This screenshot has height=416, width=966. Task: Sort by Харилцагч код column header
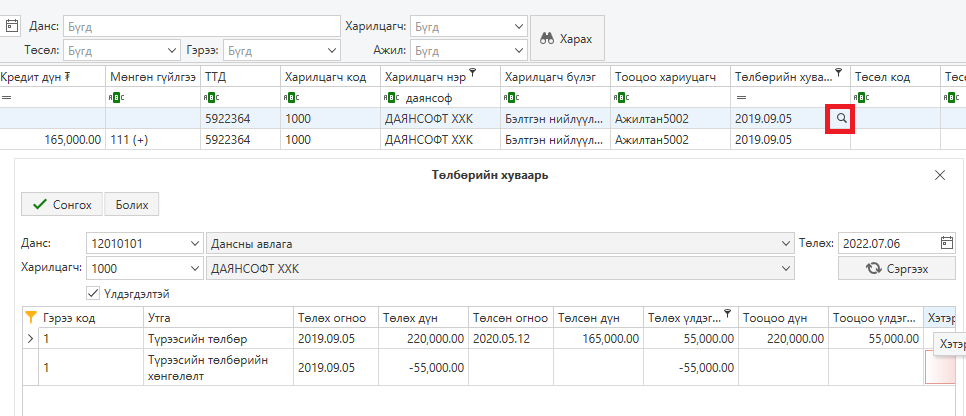[330, 77]
